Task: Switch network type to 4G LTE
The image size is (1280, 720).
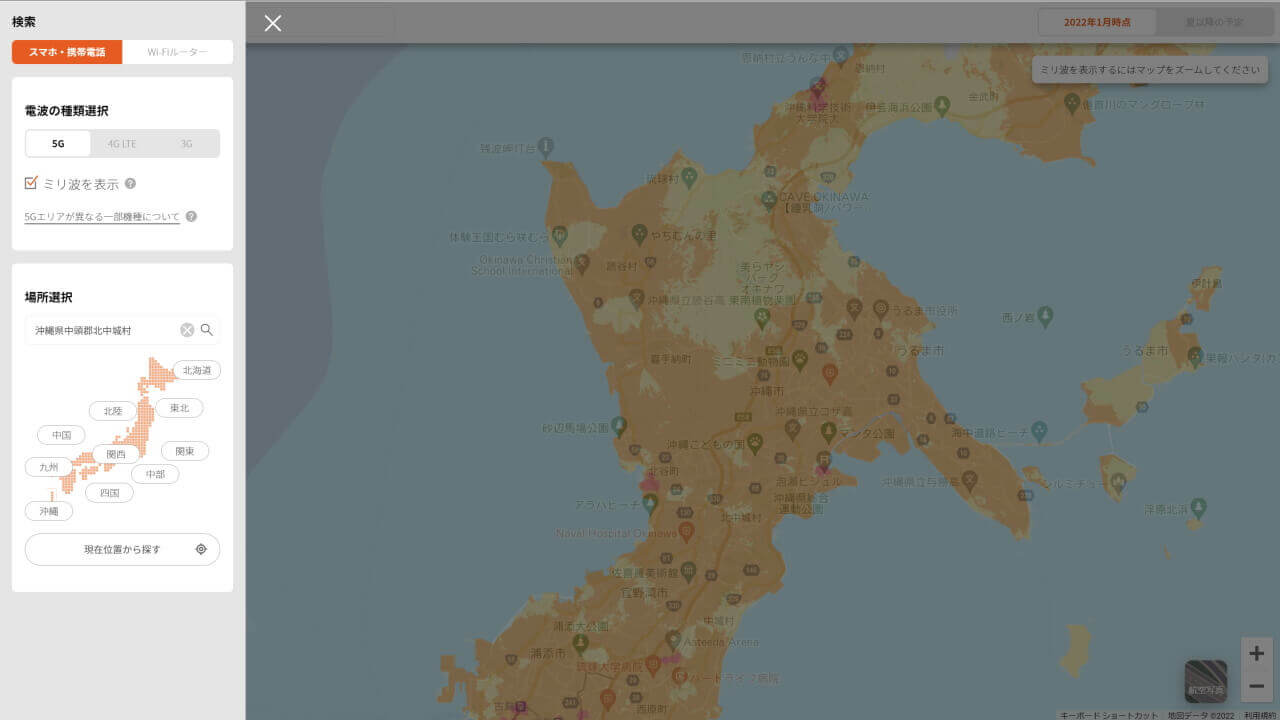Action: coord(121,143)
